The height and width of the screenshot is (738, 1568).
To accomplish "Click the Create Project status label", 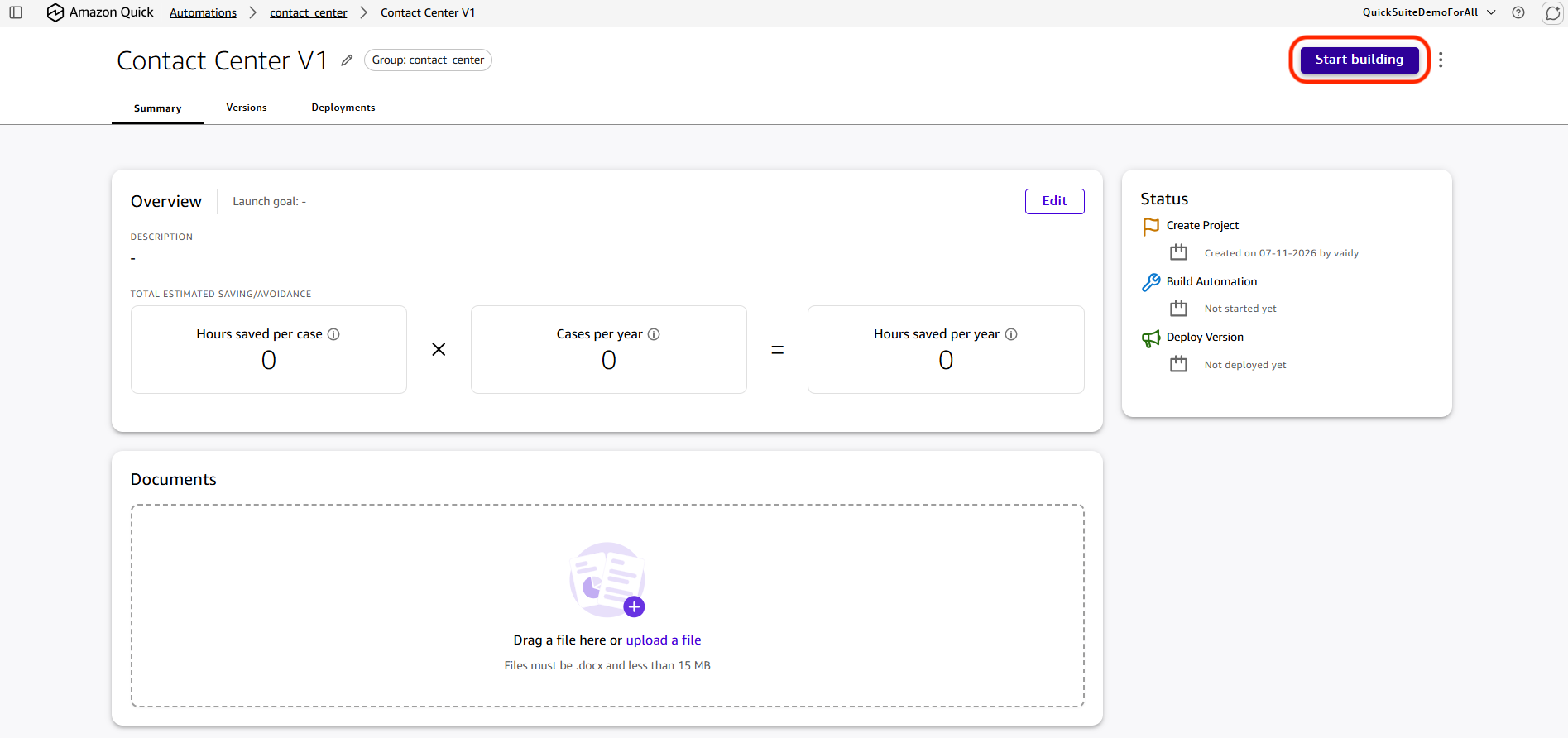I will (x=1202, y=225).
